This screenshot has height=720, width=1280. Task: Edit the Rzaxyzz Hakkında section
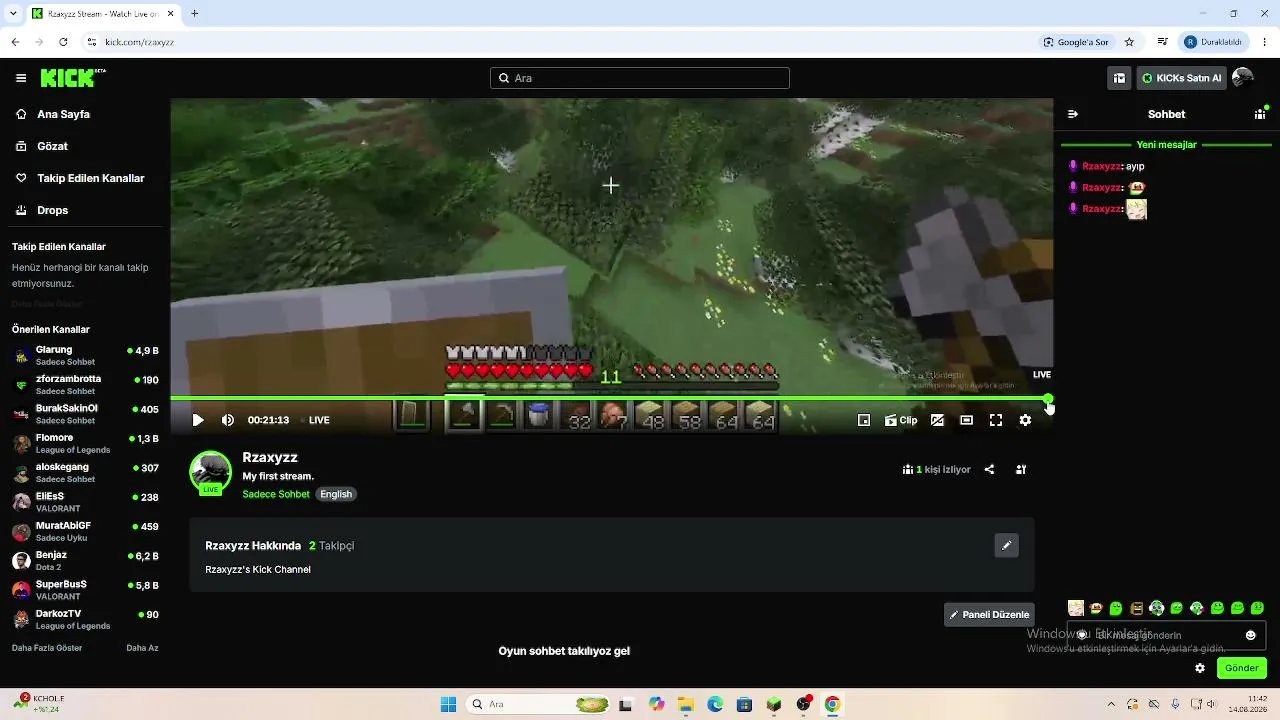pos(1007,545)
